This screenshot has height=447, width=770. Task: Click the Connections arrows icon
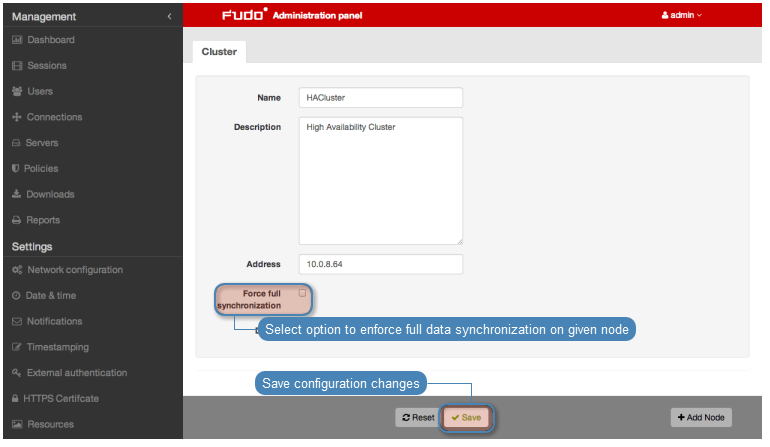pos(17,117)
